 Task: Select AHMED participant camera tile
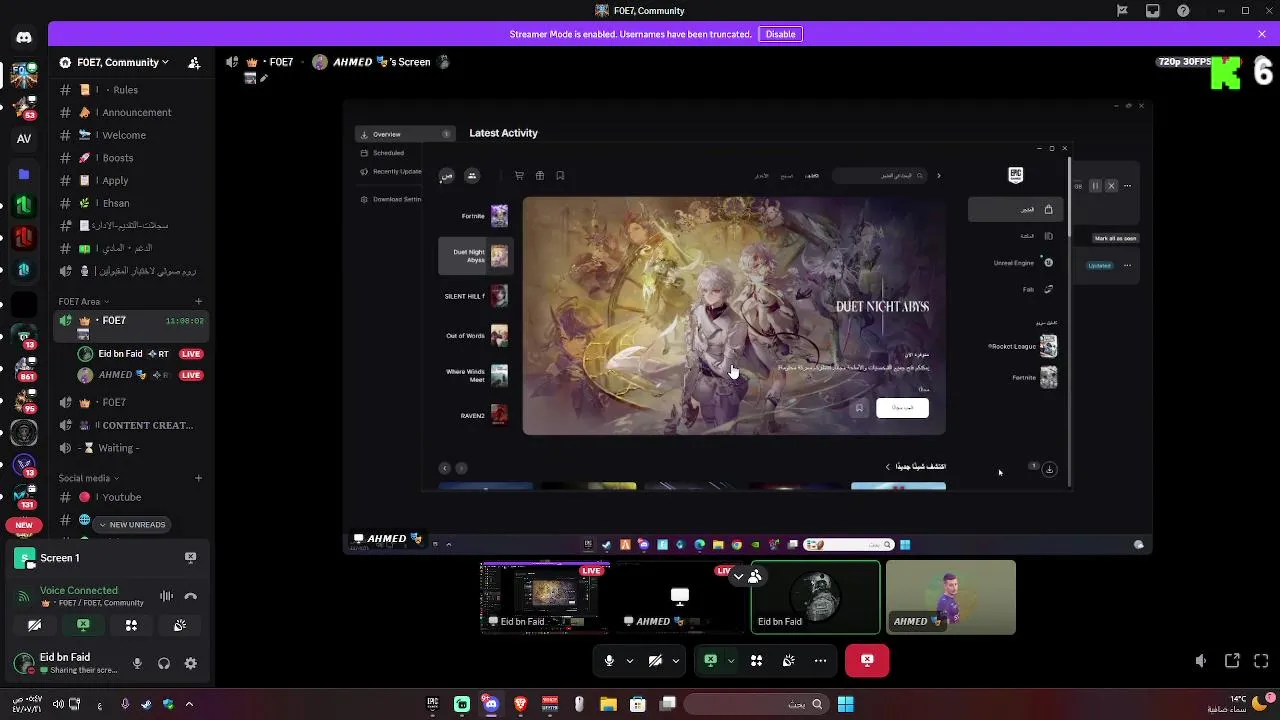coord(950,597)
